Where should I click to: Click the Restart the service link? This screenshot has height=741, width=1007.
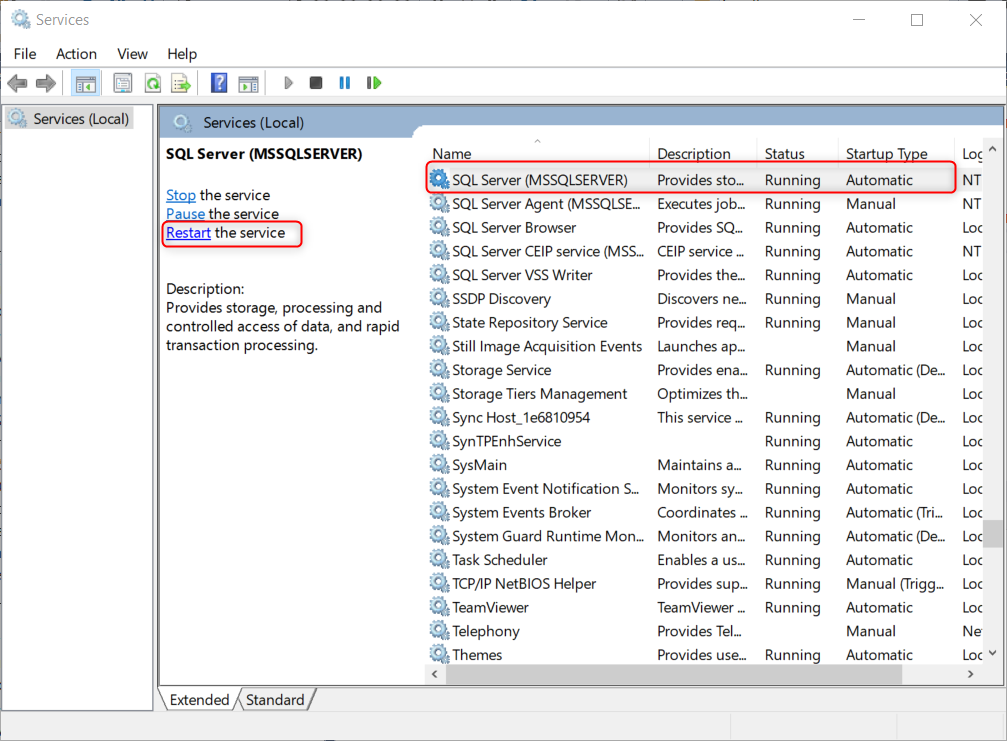pyautogui.click(x=188, y=232)
